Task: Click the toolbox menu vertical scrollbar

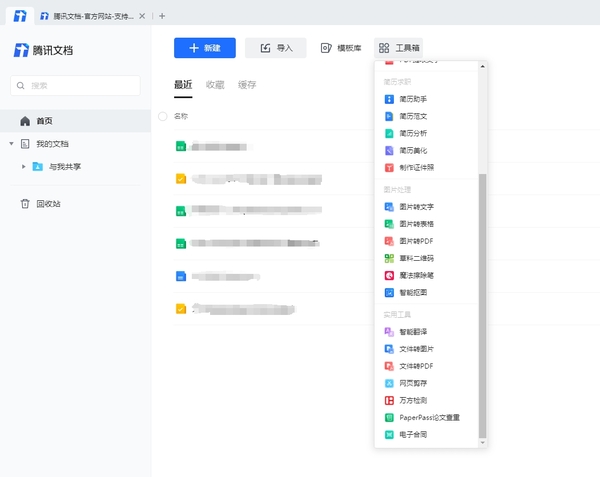Action: 483,300
